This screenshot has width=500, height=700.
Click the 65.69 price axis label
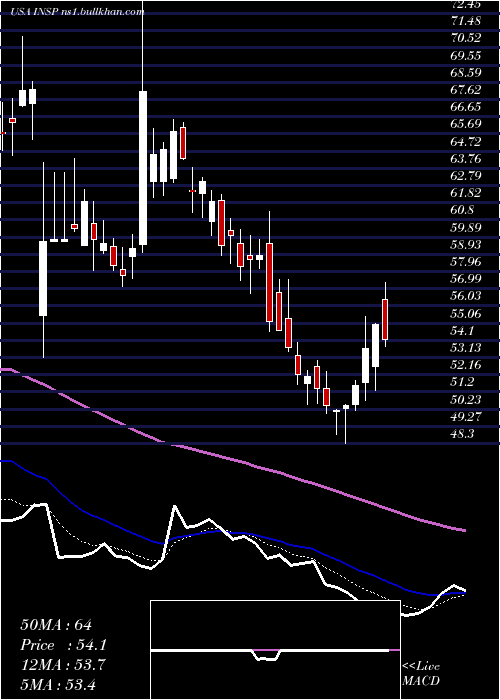coord(466,124)
